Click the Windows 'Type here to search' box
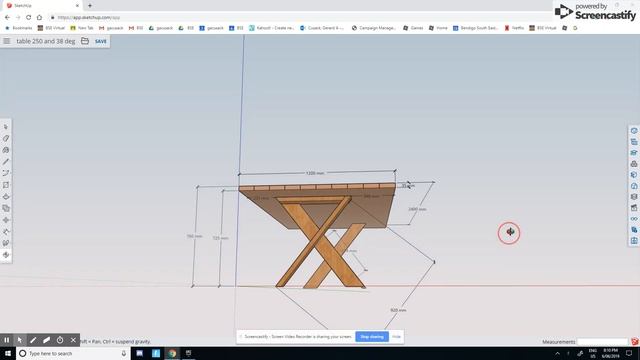The width and height of the screenshot is (640, 360). click(x=73, y=353)
